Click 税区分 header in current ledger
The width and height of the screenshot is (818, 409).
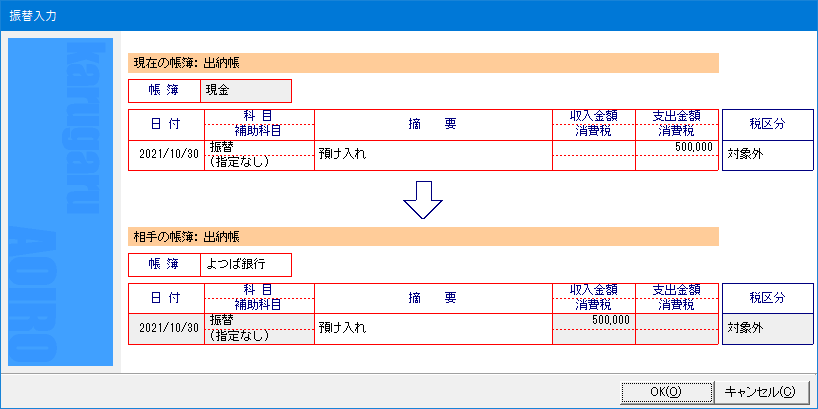click(x=768, y=124)
